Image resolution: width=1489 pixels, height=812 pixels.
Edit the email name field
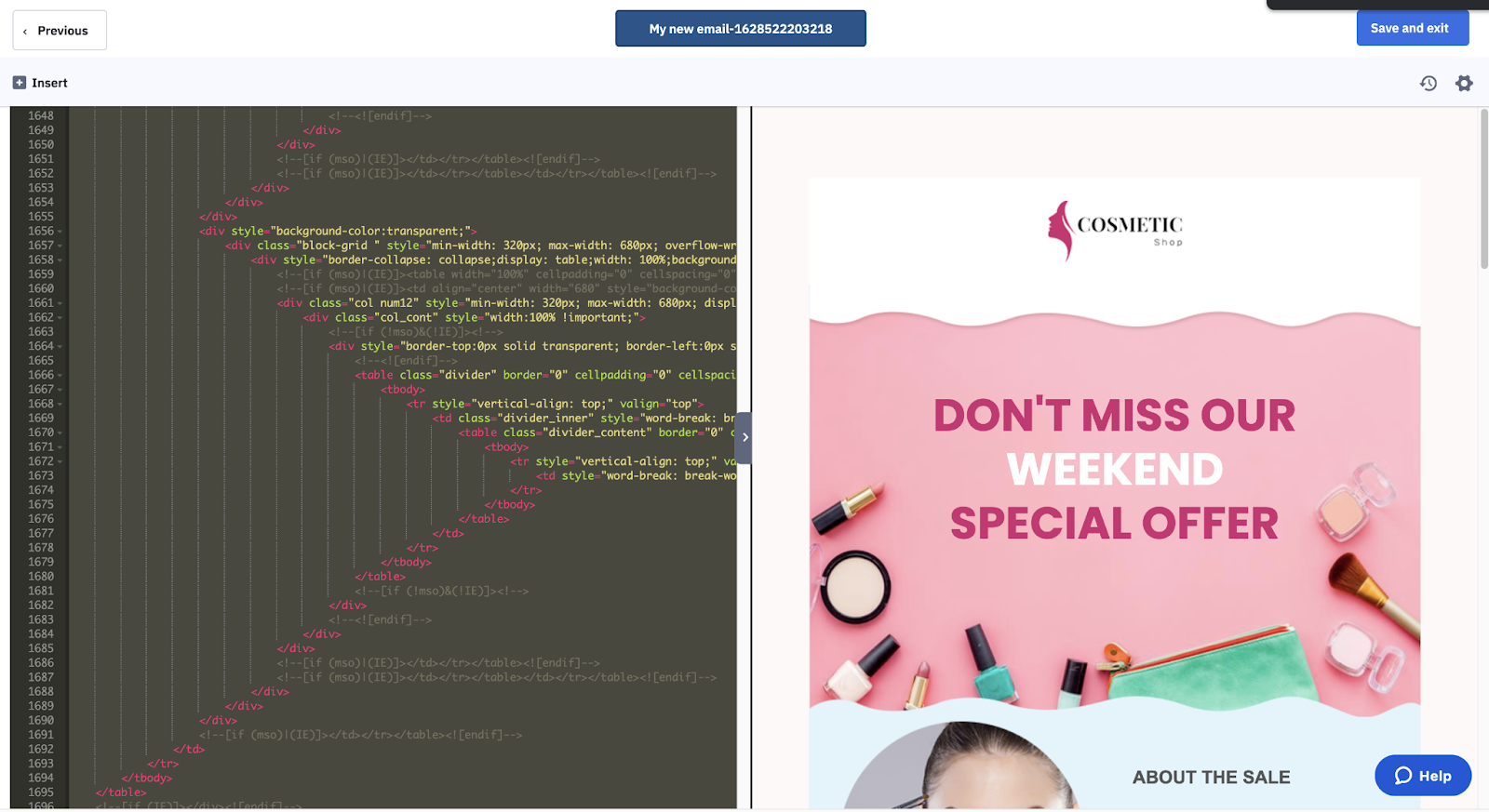pyautogui.click(x=741, y=29)
